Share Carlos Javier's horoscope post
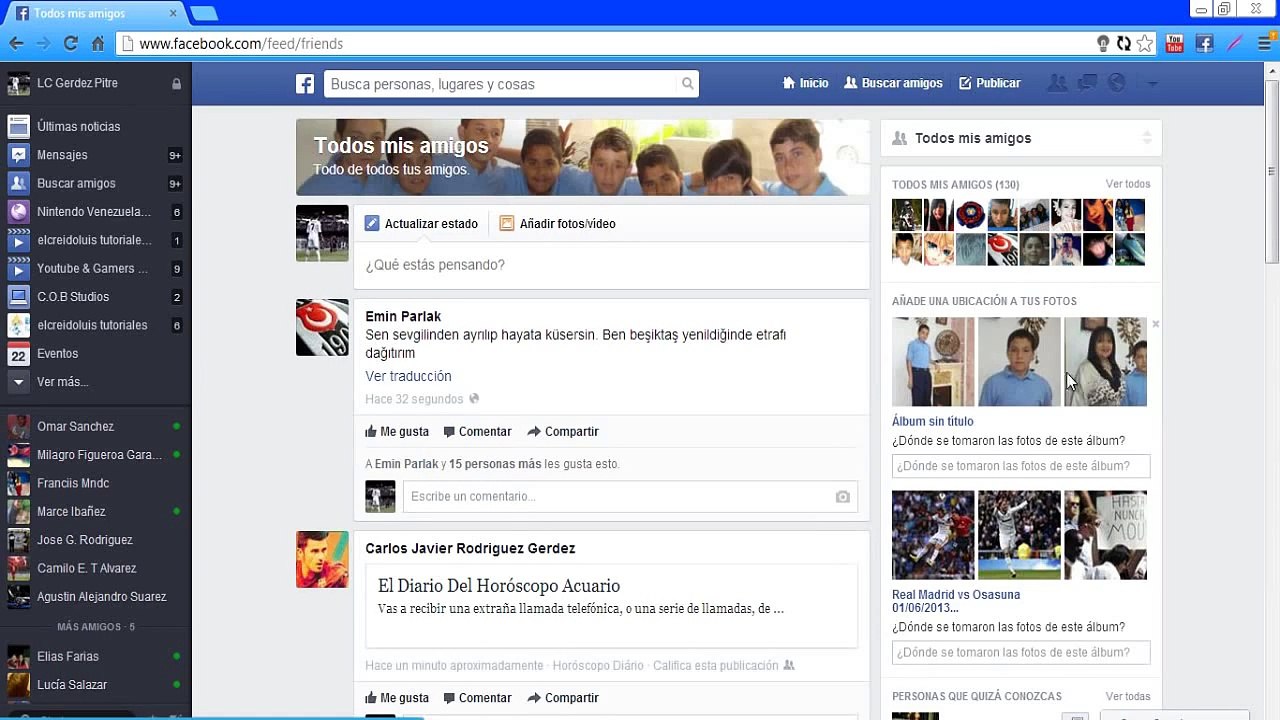1280x720 pixels. pos(563,698)
